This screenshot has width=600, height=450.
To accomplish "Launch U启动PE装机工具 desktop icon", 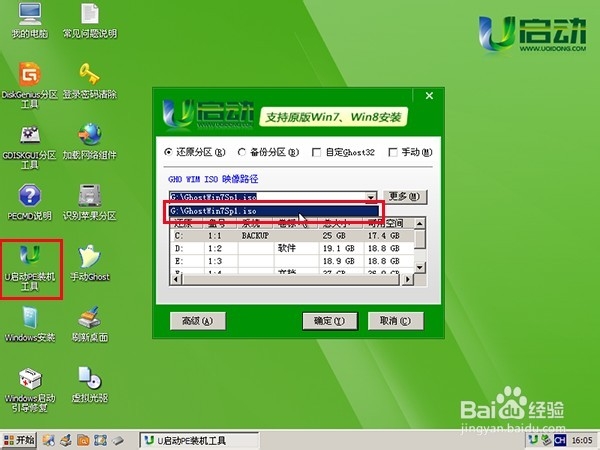I will coord(30,268).
